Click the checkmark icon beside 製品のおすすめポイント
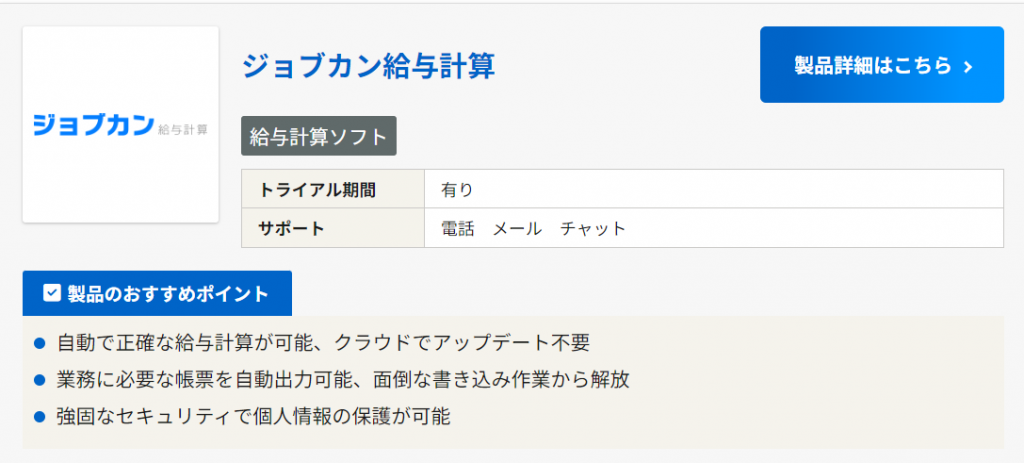Image resolution: width=1024 pixels, height=463 pixels. click(52, 293)
